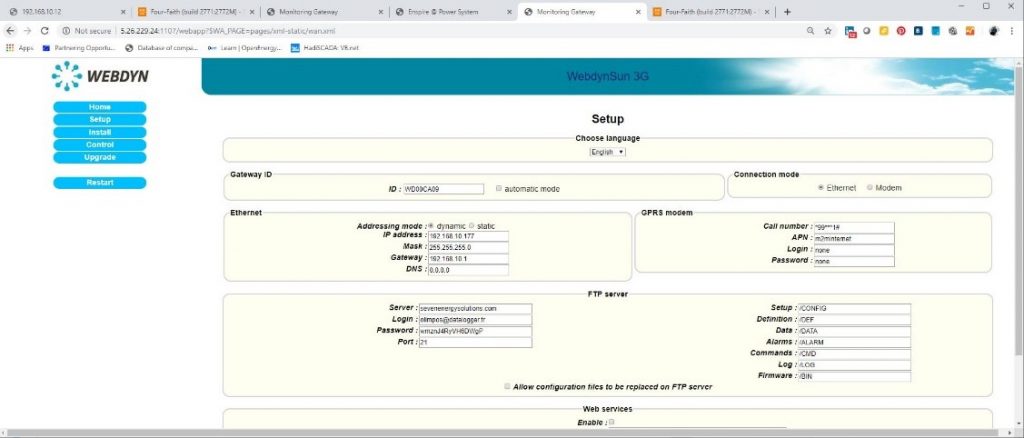Open the Upgrade page
Viewport: 1024px width, 438px height.
tap(100, 157)
